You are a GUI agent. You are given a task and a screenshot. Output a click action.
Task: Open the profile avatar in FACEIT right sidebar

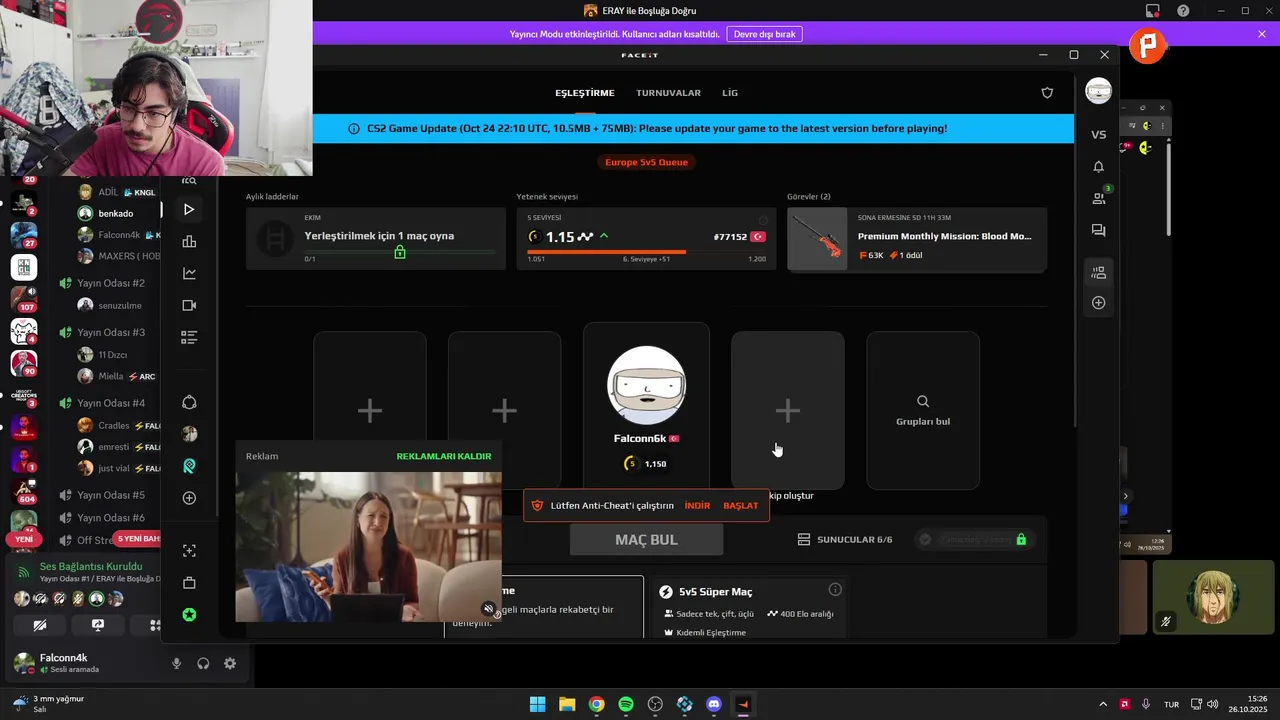point(1098,91)
